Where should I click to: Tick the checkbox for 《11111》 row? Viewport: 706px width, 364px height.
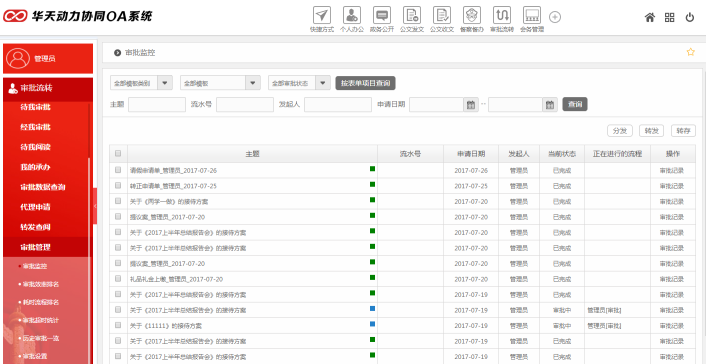coord(118,325)
